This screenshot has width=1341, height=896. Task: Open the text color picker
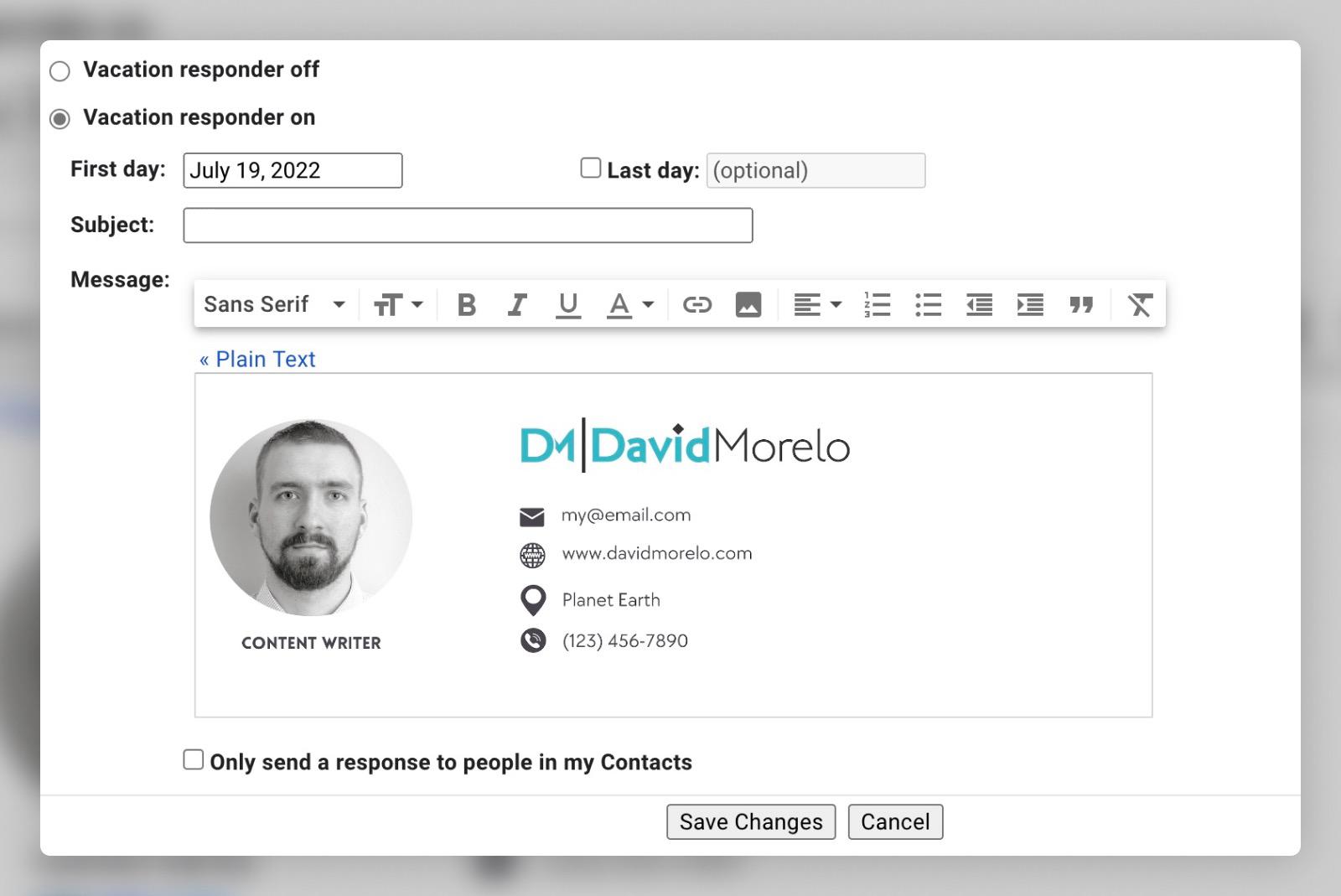629,304
